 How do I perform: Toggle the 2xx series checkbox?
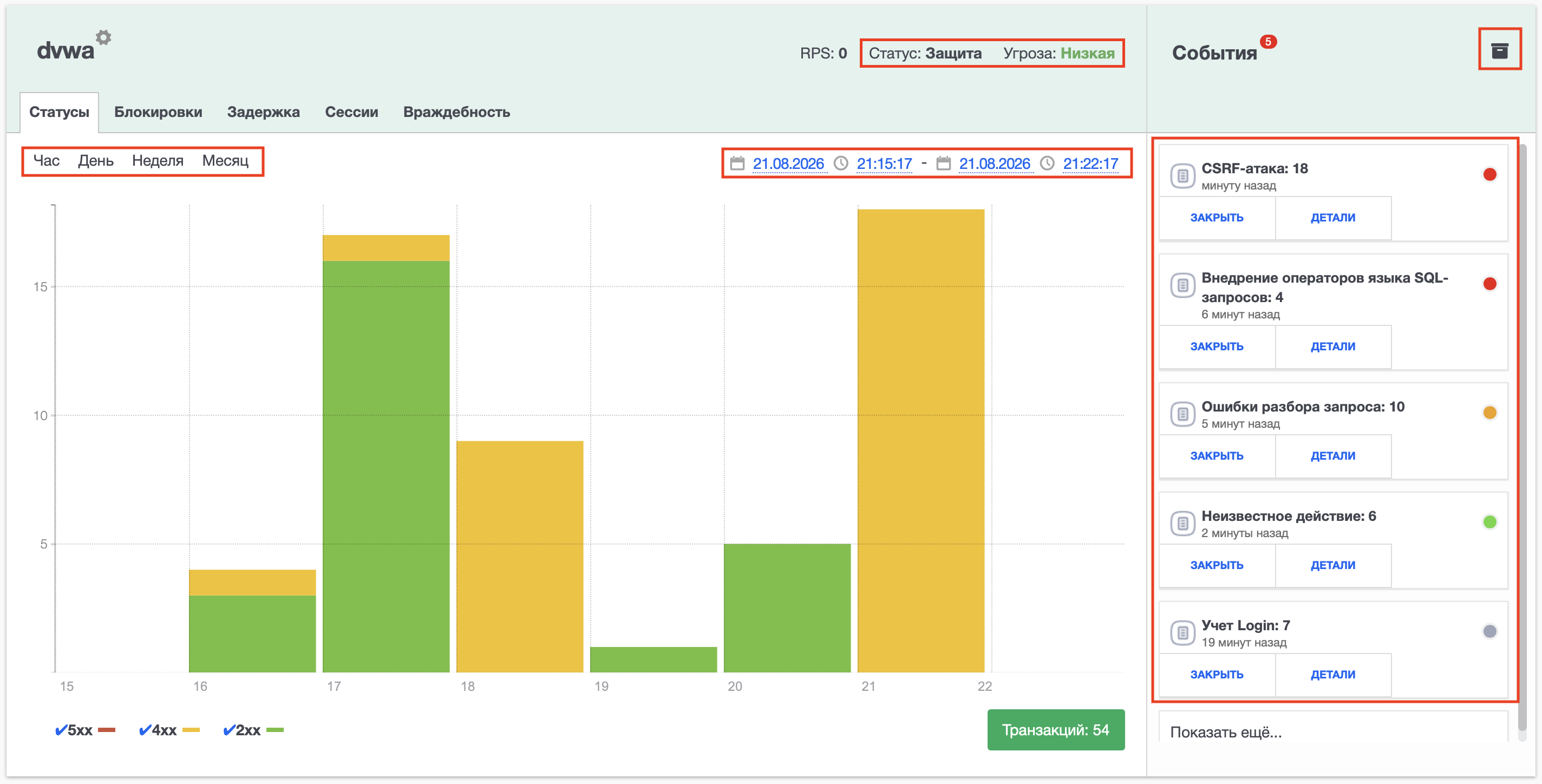point(228,730)
